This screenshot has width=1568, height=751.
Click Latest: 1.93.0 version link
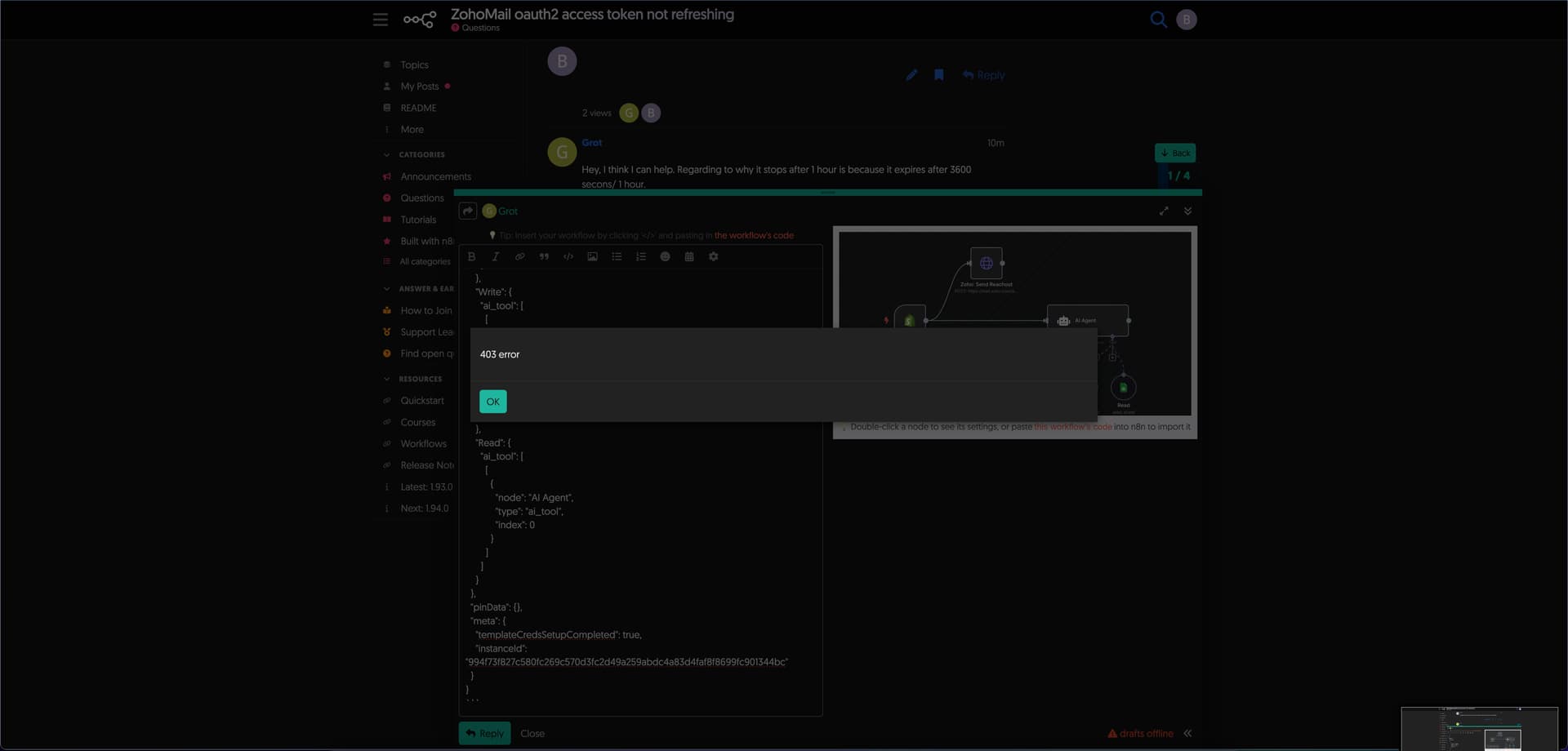(x=426, y=487)
